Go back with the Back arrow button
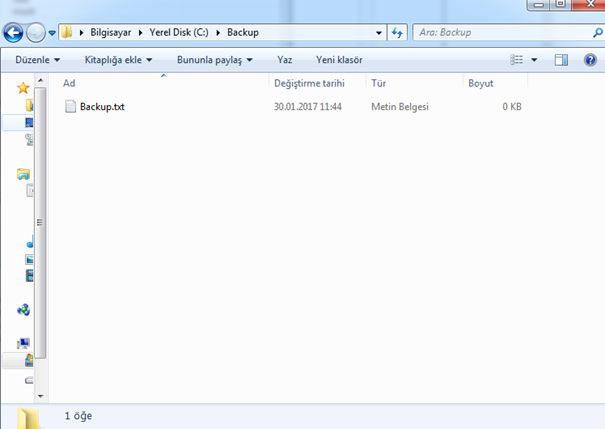The height and width of the screenshot is (429, 605). pyautogui.click(x=13, y=33)
